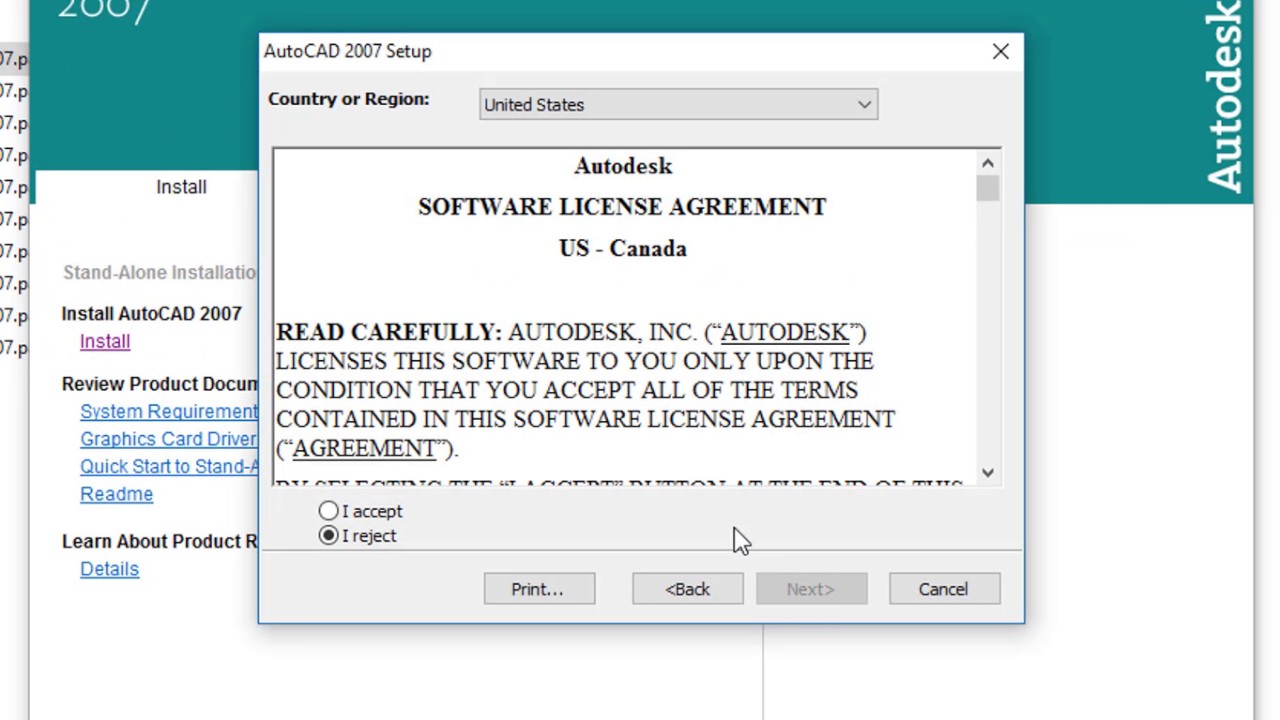The width and height of the screenshot is (1280, 720).
Task: Click the "Review Product Docum" heading
Action: coord(160,384)
